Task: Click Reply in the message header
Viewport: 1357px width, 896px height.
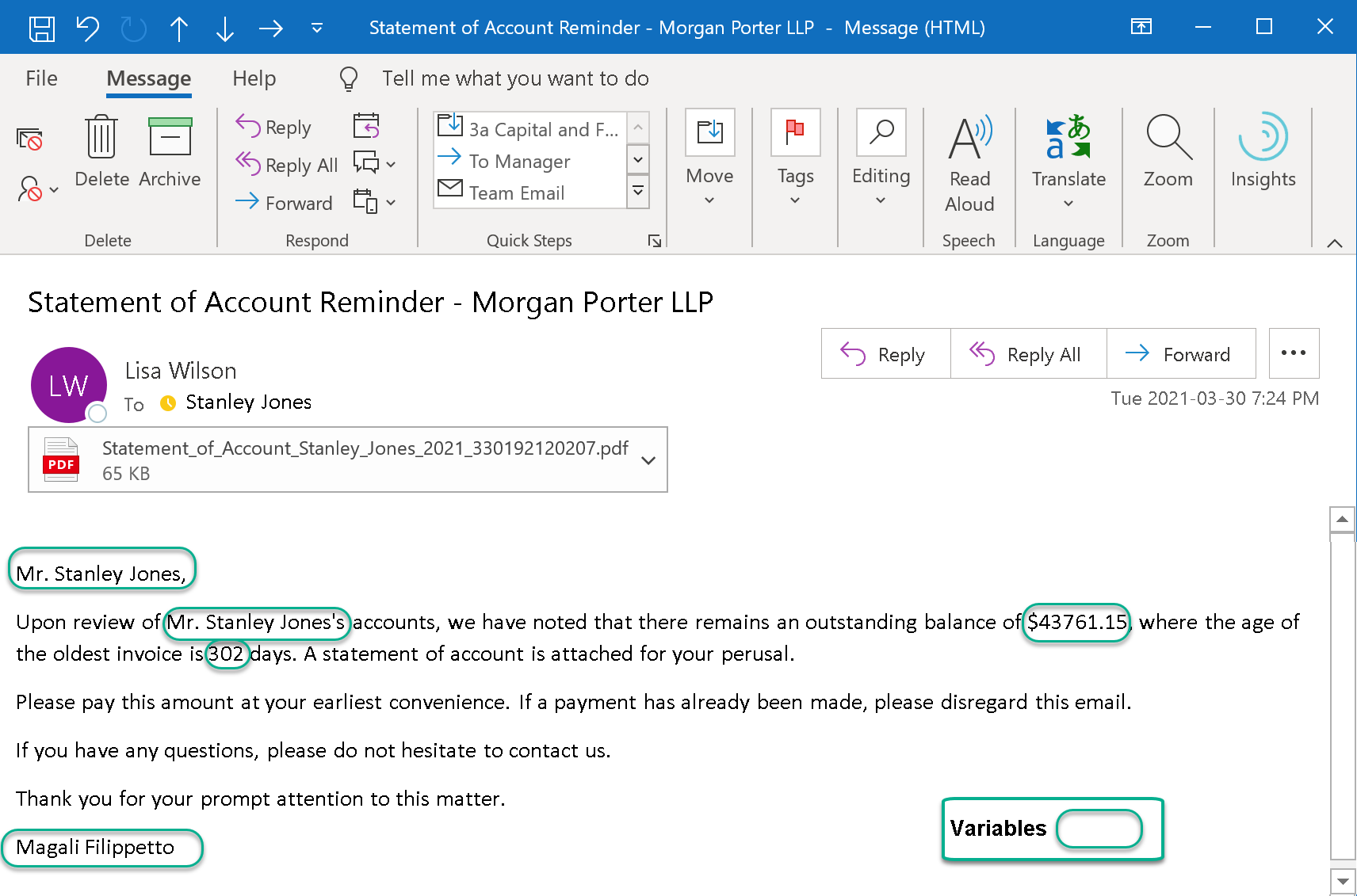Action: (885, 353)
